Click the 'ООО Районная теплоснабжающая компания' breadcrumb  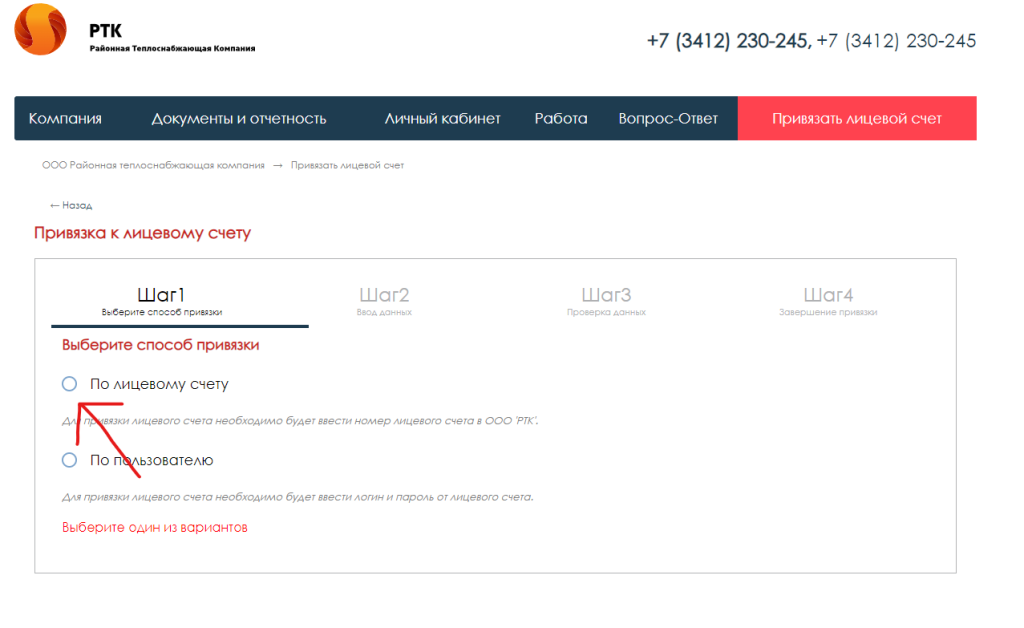click(x=153, y=165)
